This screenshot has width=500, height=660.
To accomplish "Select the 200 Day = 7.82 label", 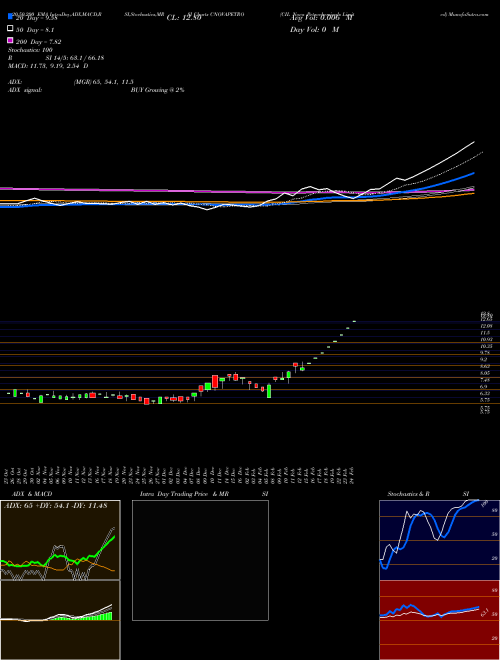I will 38,42.
